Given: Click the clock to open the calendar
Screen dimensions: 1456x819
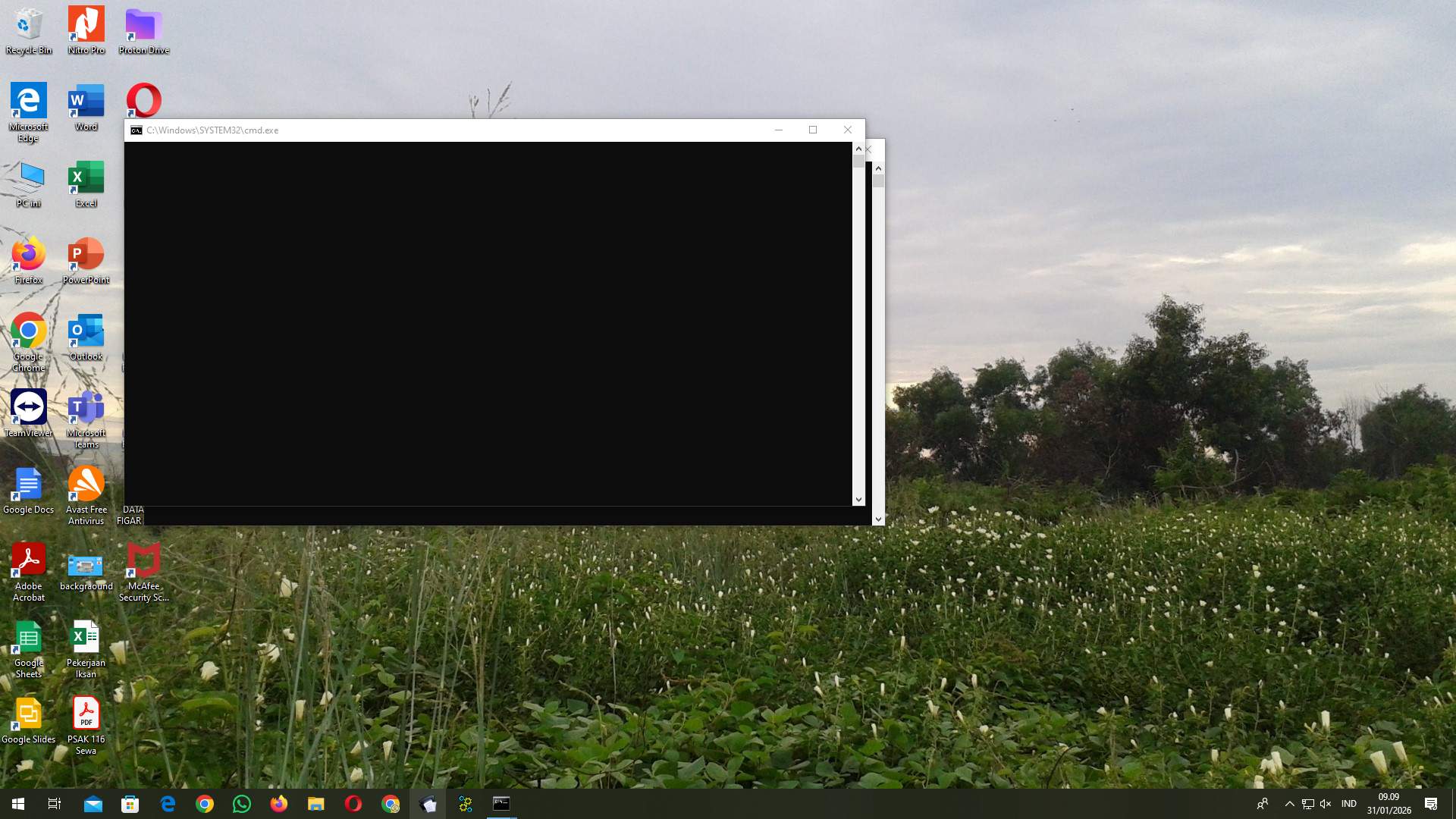Looking at the screenshot, I should point(1389,803).
